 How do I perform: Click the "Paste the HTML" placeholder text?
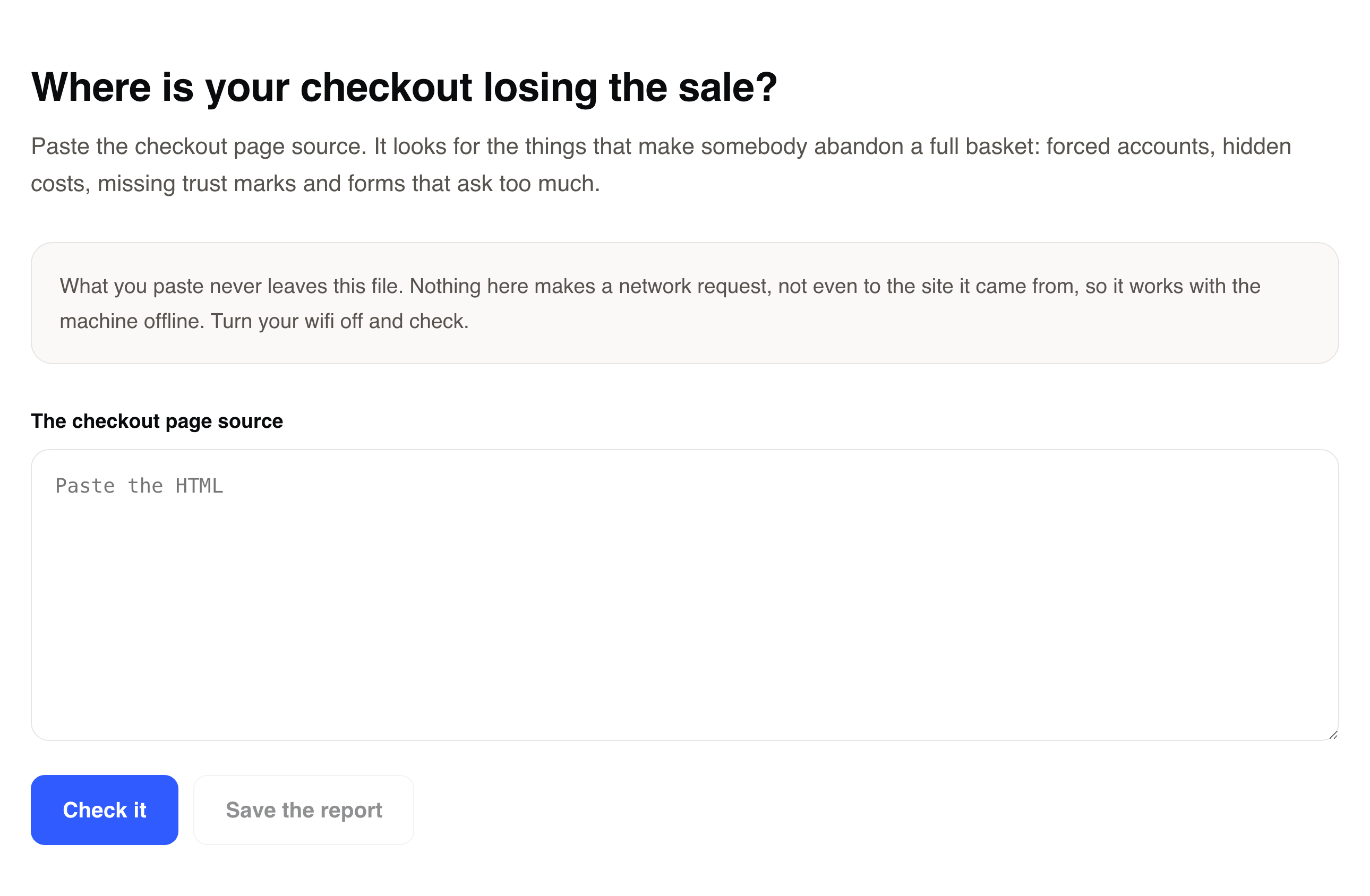tap(139, 486)
